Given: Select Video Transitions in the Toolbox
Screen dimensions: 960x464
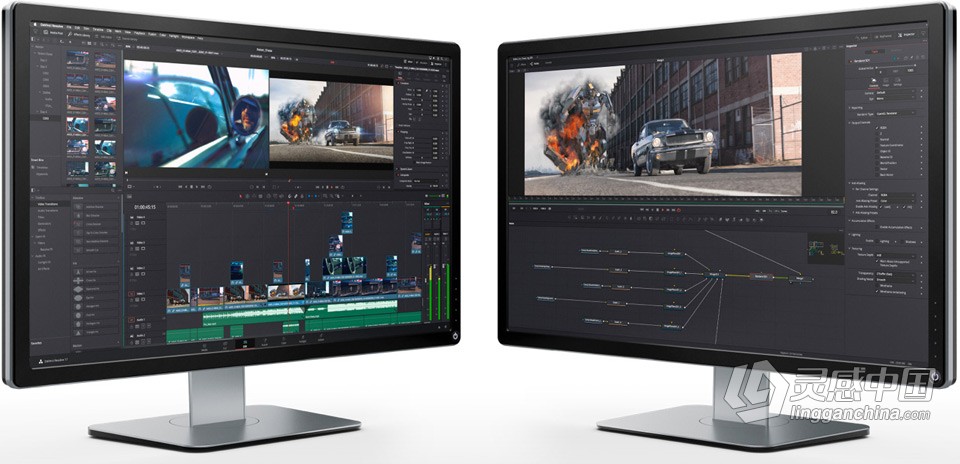Looking at the screenshot, I should [48, 204].
